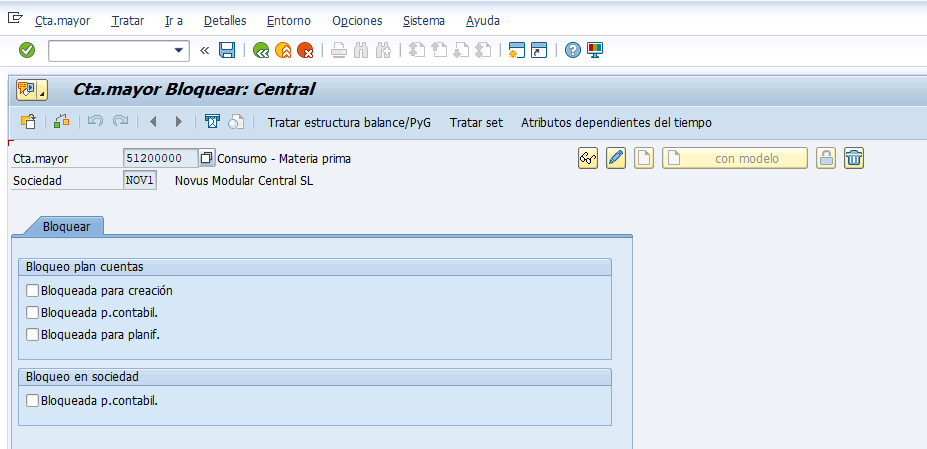Exit using the orange up-arrow icon
The height and width of the screenshot is (449, 927).
283,51
